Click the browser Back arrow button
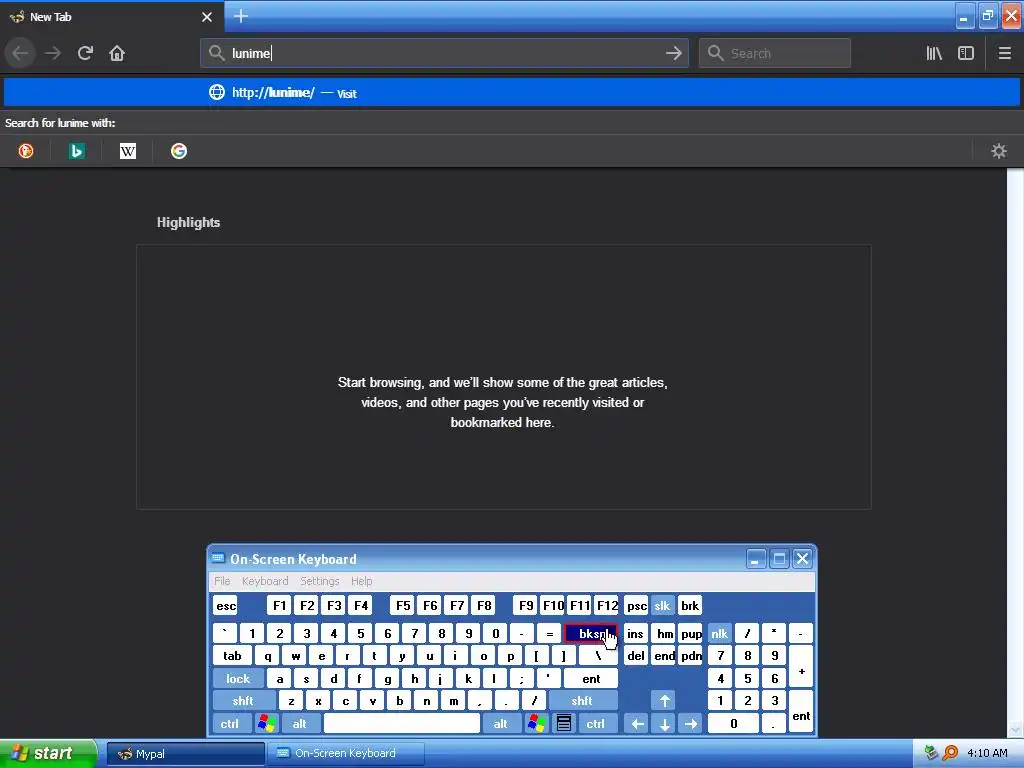Image resolution: width=1024 pixels, height=768 pixels. [20, 53]
